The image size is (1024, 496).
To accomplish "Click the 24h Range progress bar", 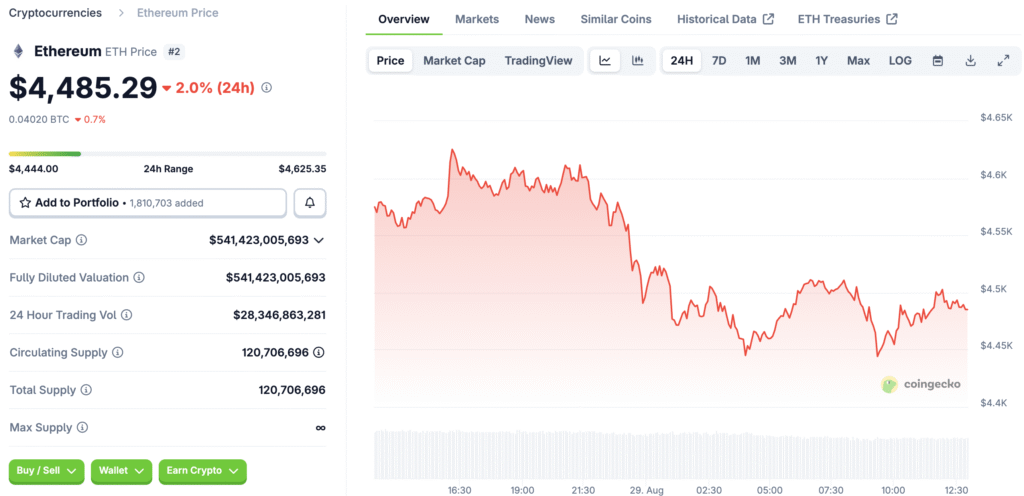I will [167, 154].
